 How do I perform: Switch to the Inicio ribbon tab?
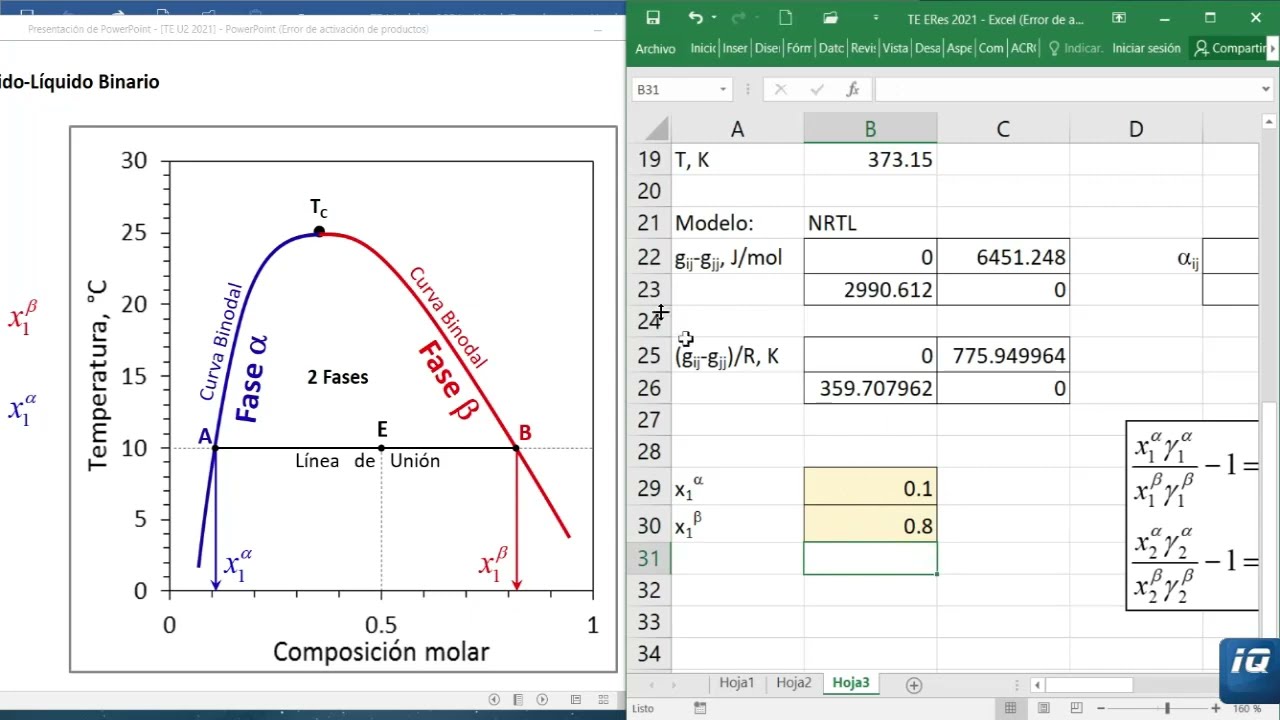click(x=703, y=48)
